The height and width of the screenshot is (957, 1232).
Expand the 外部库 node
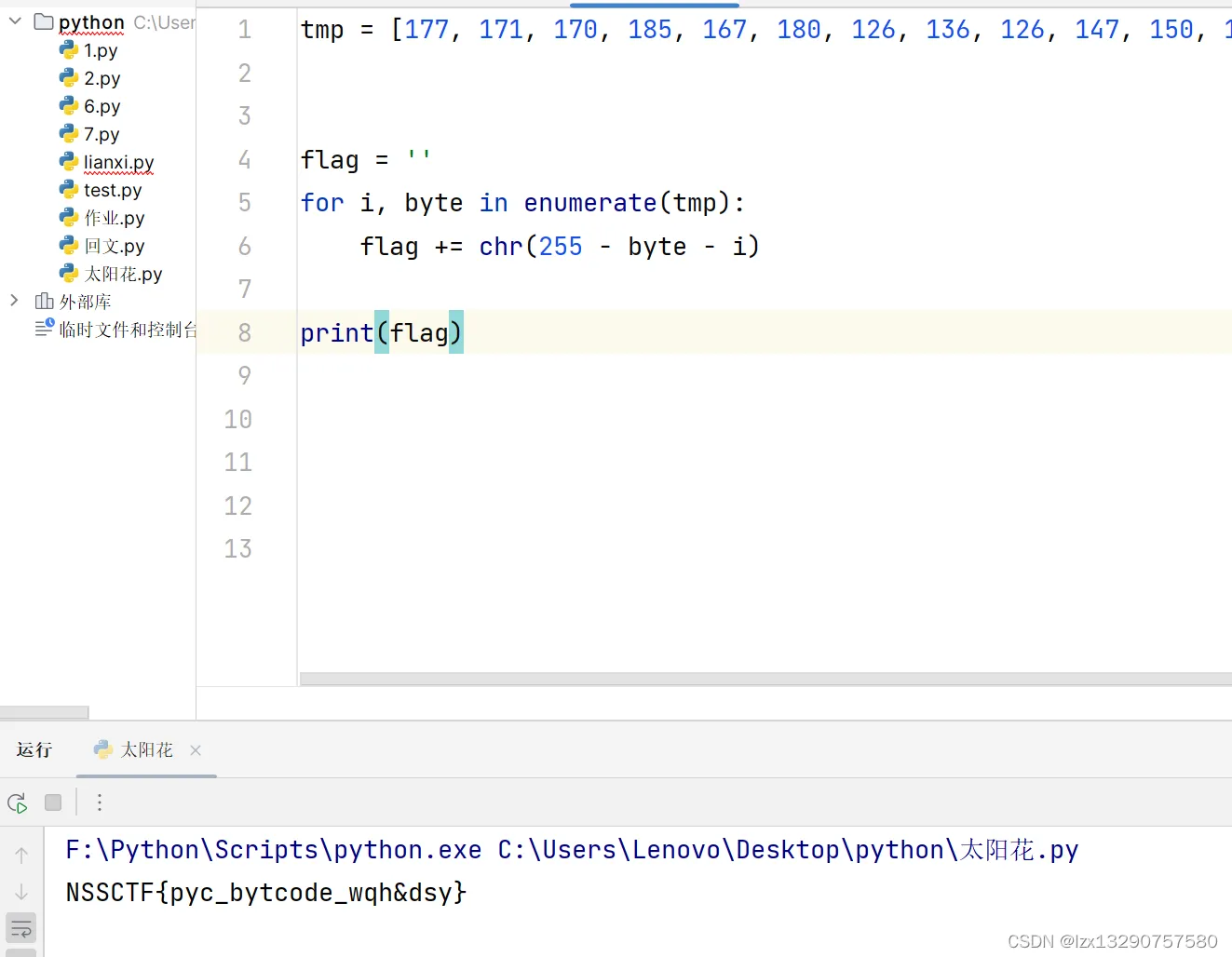click(x=14, y=300)
